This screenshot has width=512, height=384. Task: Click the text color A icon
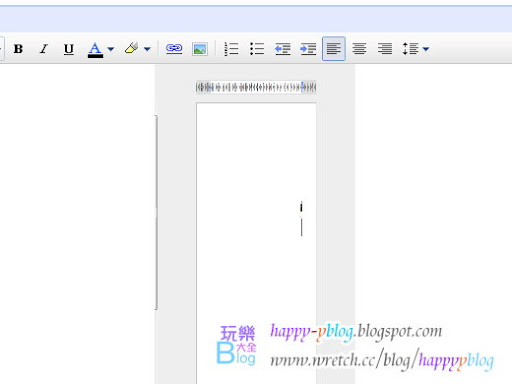[95, 49]
